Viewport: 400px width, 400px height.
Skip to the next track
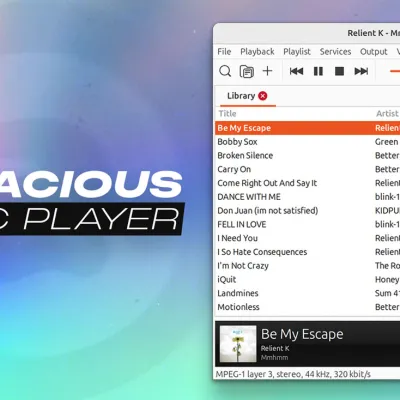[x=361, y=71]
